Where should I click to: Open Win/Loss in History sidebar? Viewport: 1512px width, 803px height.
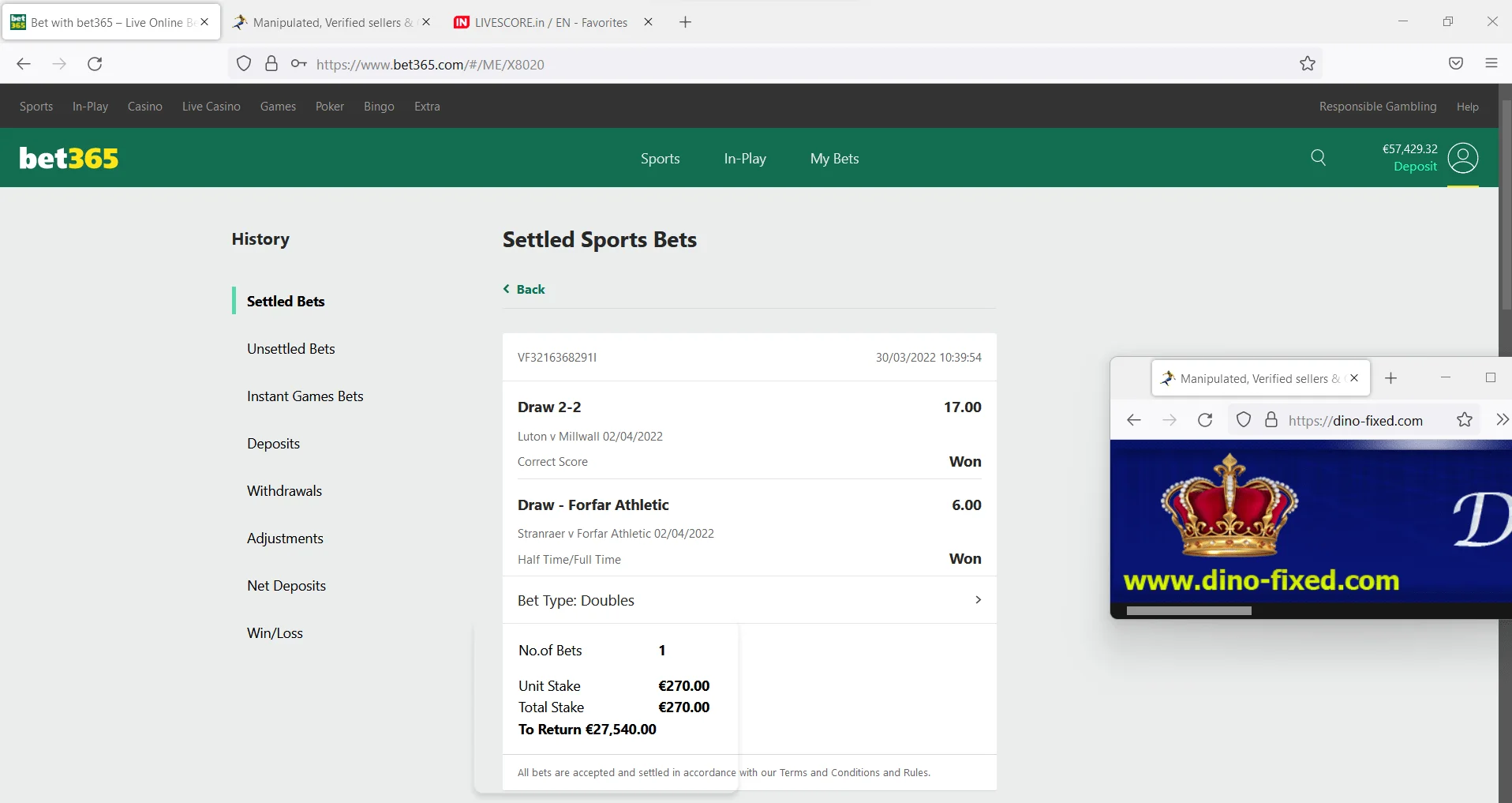coord(275,632)
